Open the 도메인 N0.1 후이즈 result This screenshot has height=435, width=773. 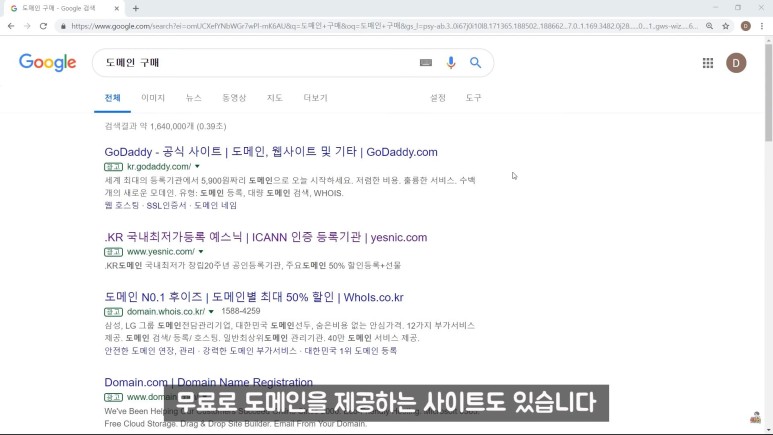(x=254, y=297)
